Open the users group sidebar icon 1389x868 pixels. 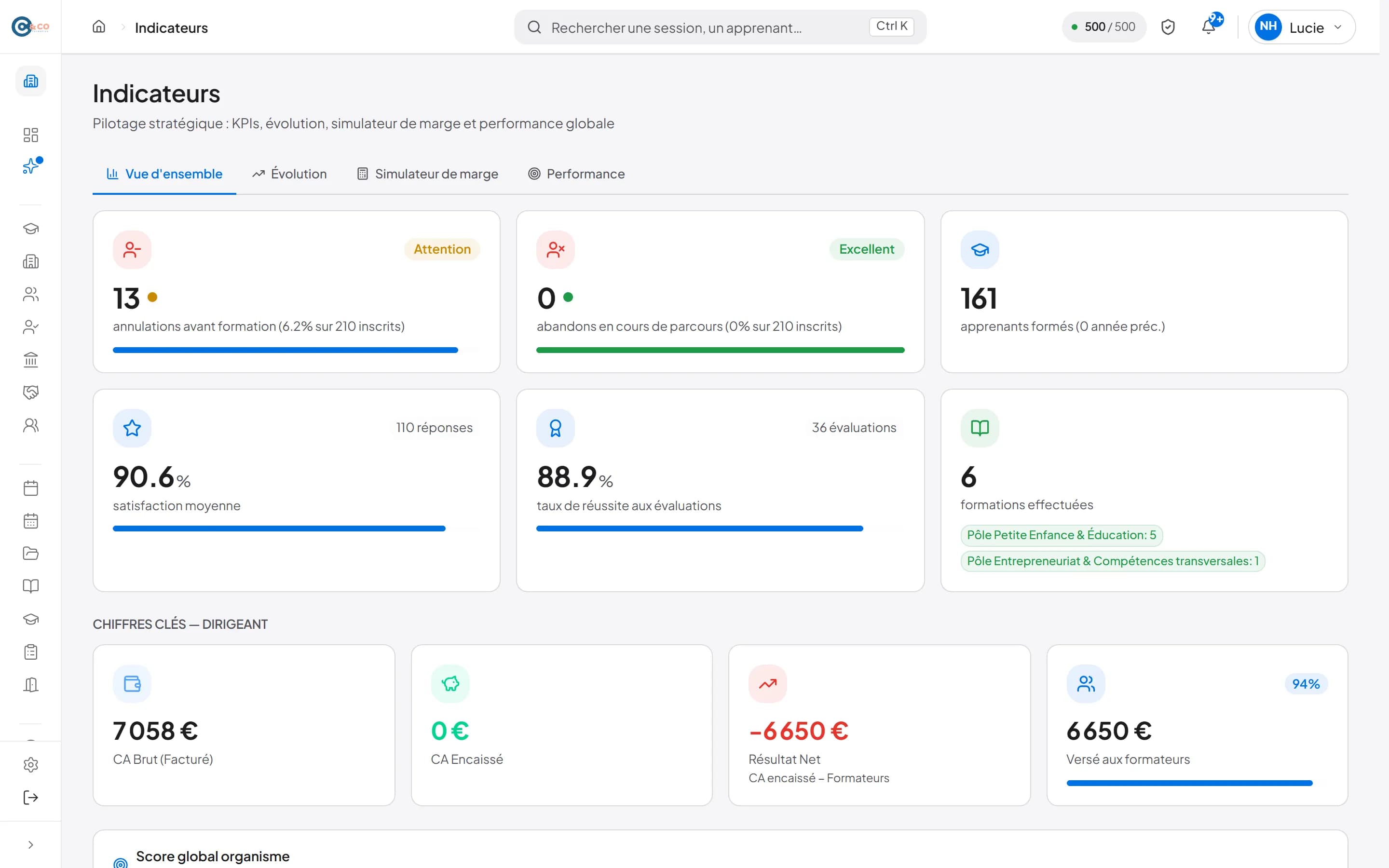31,295
